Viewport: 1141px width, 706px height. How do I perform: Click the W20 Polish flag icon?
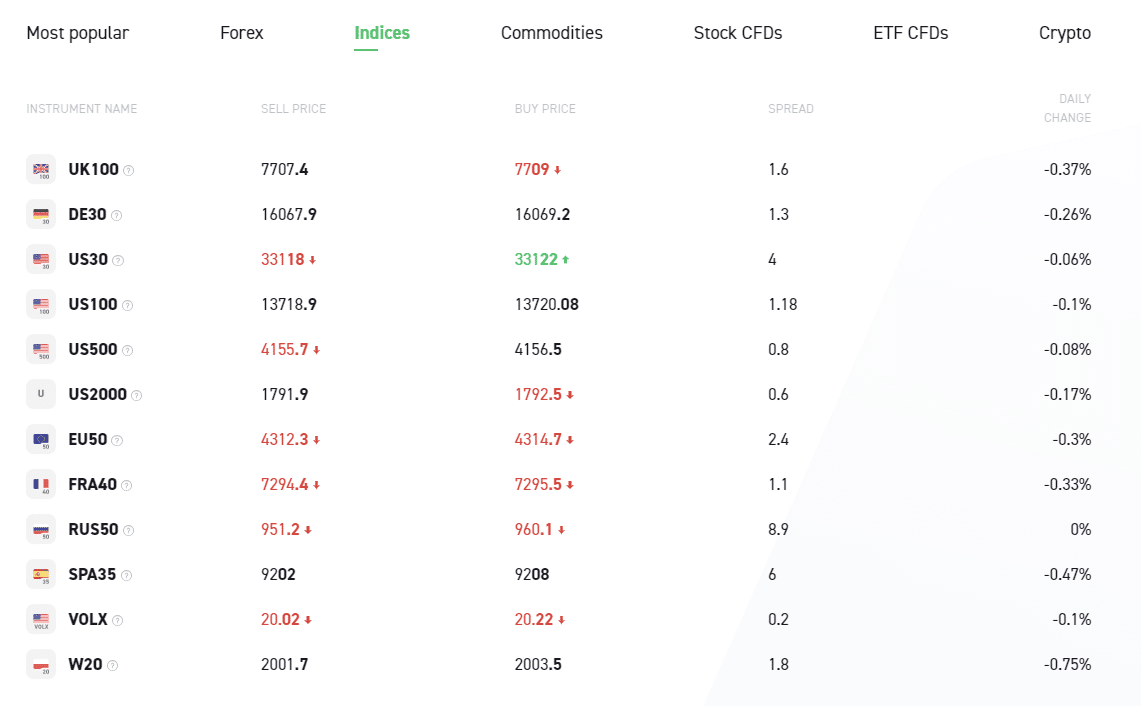(x=41, y=665)
